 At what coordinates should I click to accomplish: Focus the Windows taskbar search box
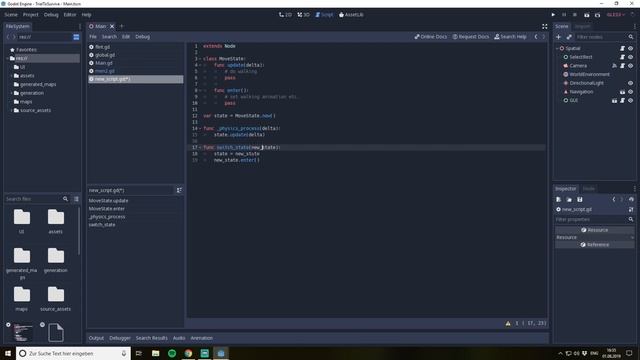(x=73, y=353)
